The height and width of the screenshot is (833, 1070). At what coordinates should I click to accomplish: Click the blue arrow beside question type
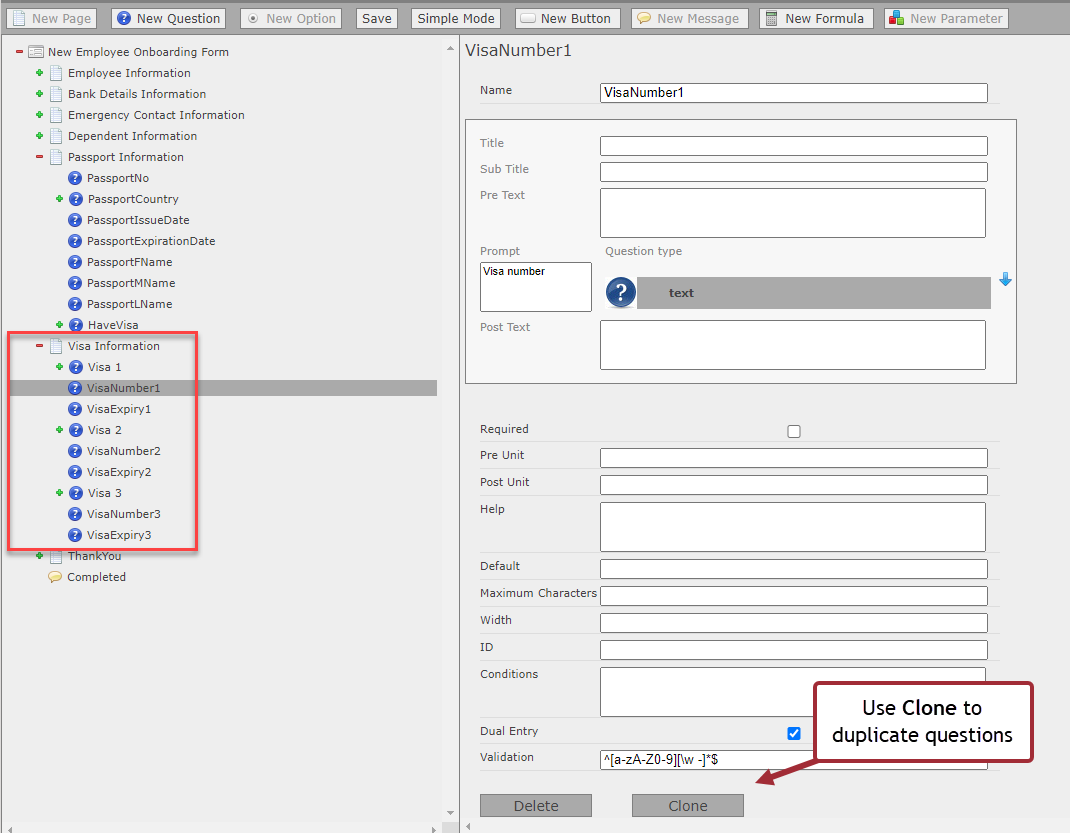(1005, 280)
